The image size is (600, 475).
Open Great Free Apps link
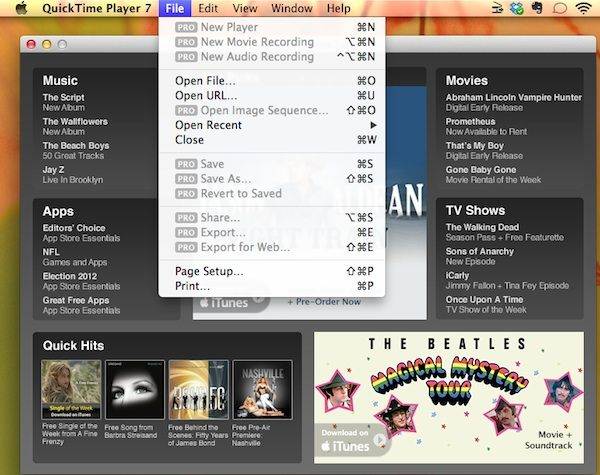point(81,305)
